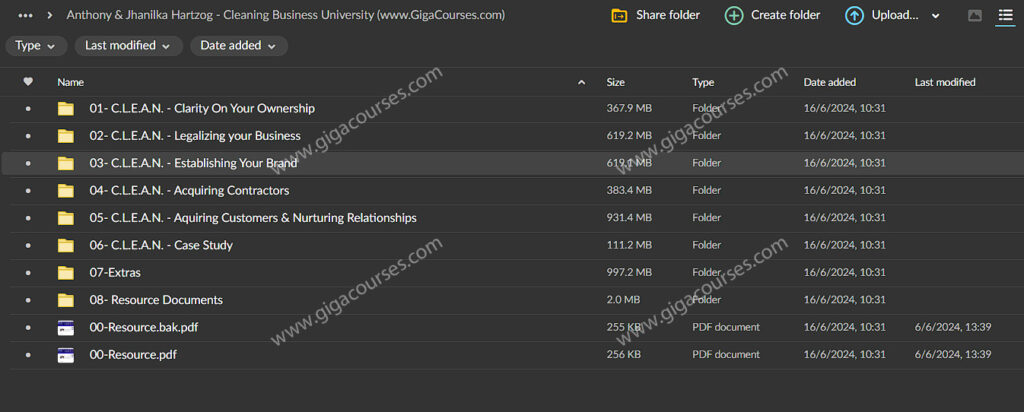This screenshot has height=412, width=1024.
Task: Switch to list view
Action: point(1004,16)
